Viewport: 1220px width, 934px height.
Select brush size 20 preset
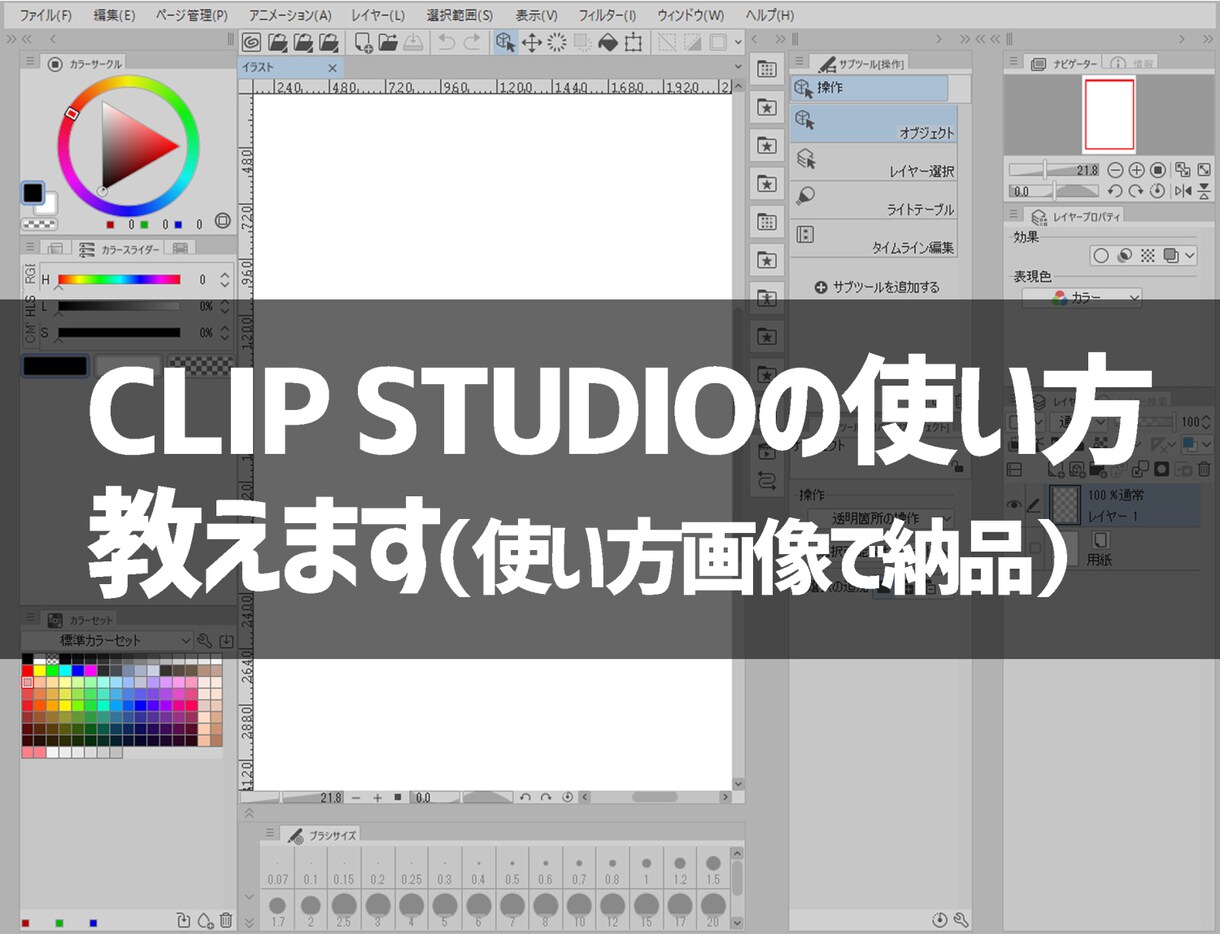pos(713,910)
